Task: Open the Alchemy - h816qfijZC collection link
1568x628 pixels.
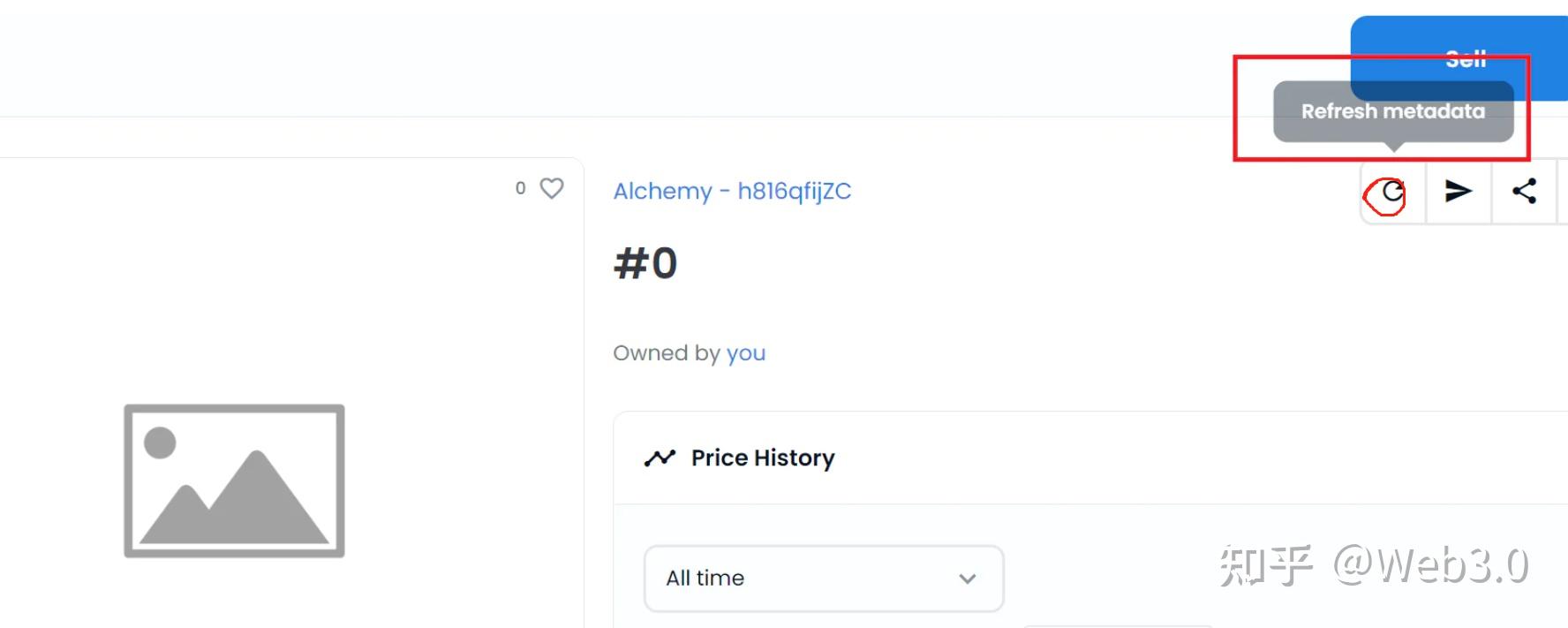Action: point(732,191)
